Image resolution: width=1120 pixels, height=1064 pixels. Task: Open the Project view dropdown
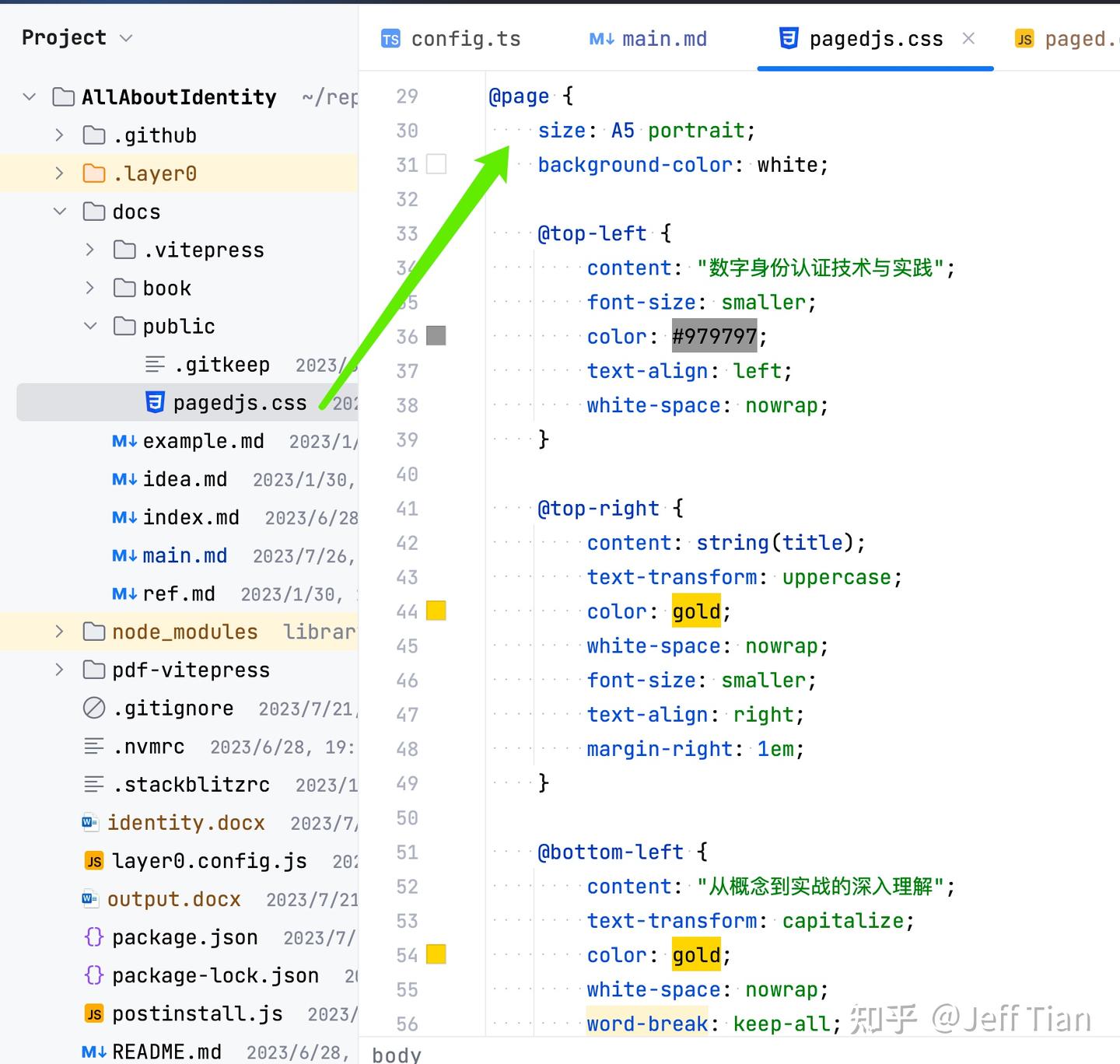click(x=126, y=37)
